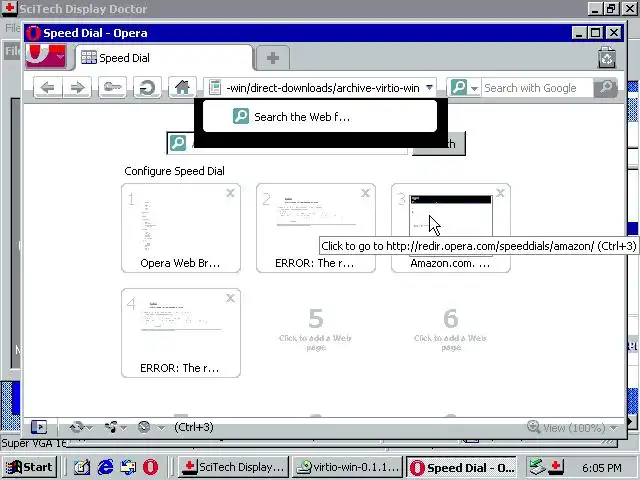Viewport: 640px width, 480px height.
Task: Click the 6:05 PM clock
Action: click(x=602, y=467)
